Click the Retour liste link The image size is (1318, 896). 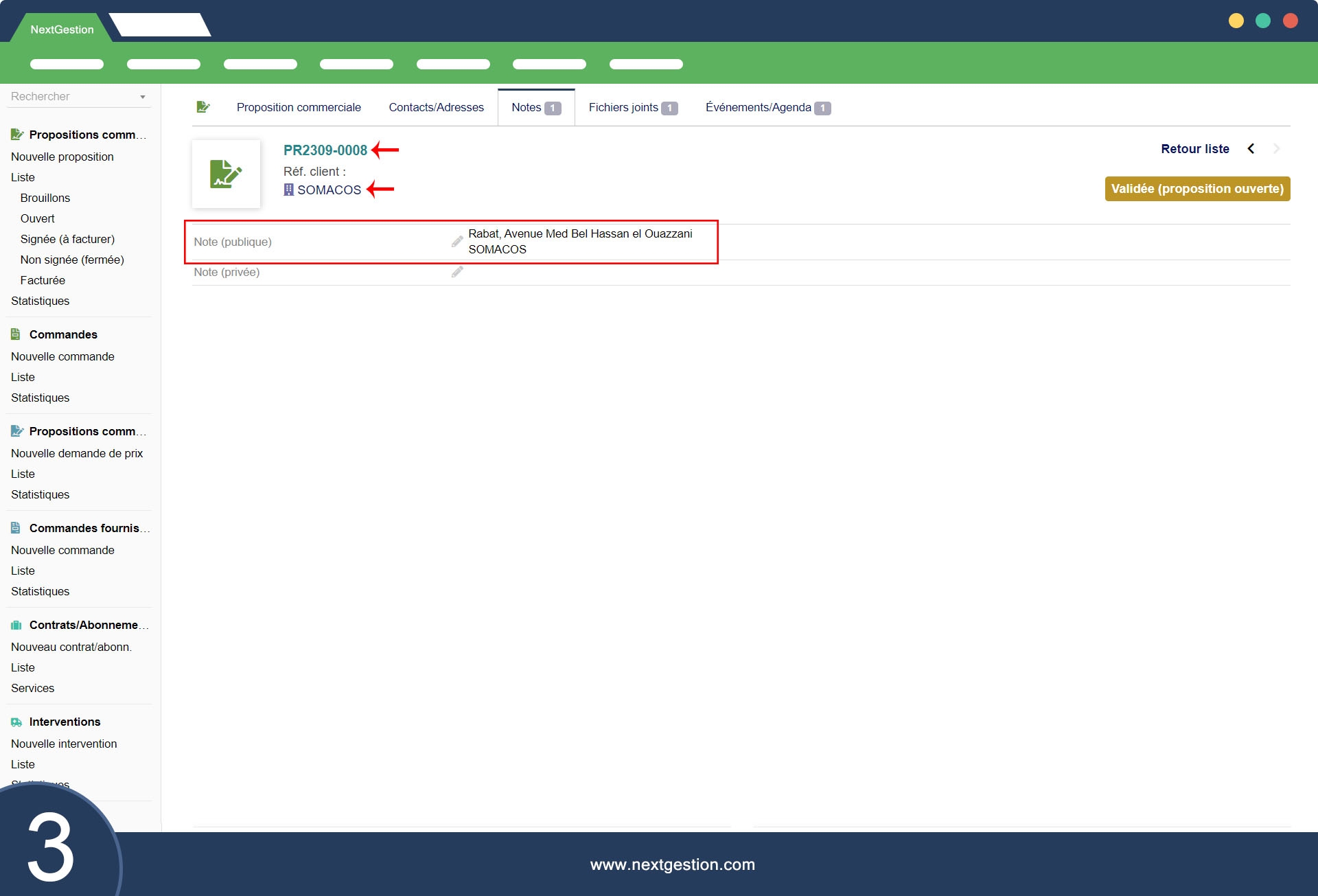point(1194,149)
